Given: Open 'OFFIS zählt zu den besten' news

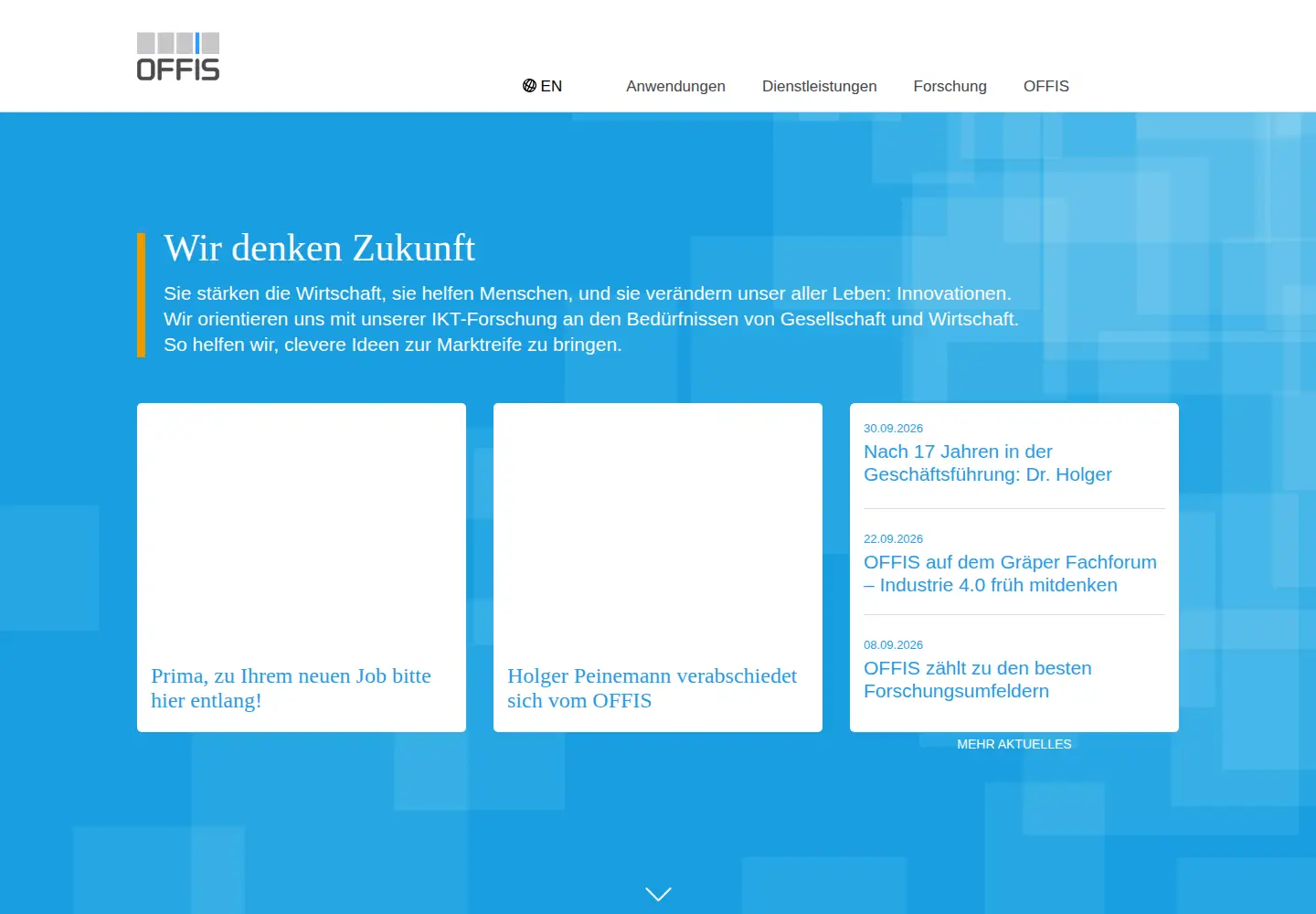Looking at the screenshot, I should click(978, 680).
